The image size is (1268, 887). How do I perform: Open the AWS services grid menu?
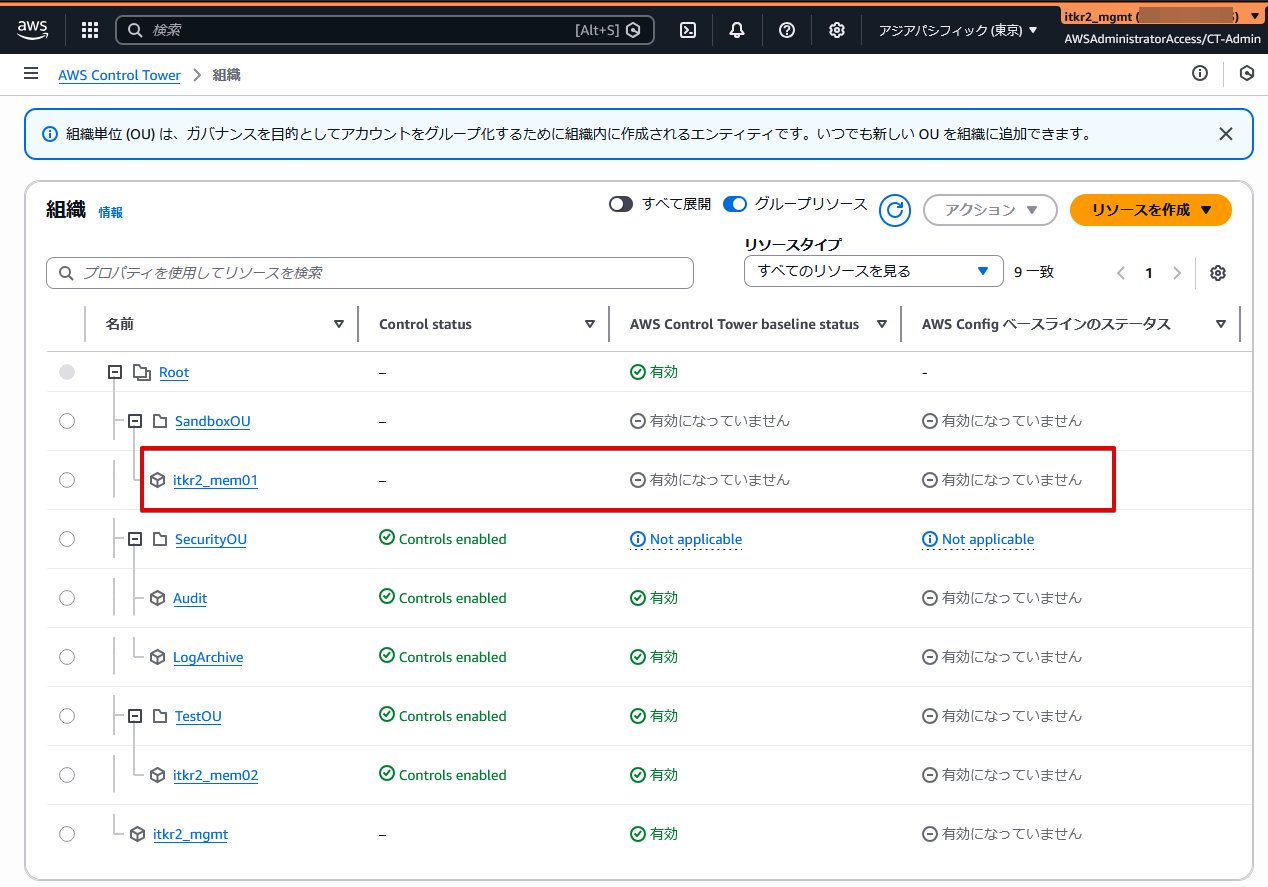(x=90, y=30)
